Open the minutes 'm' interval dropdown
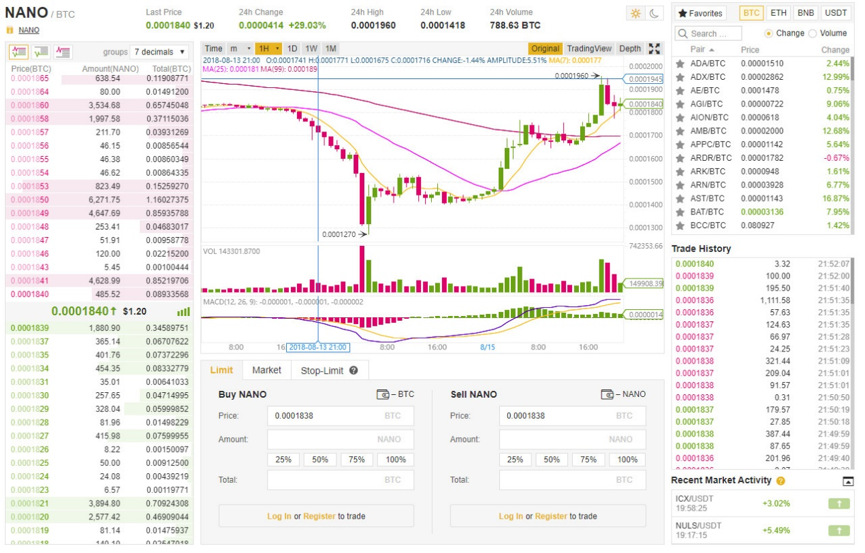The width and height of the screenshot is (865, 553). [x=241, y=49]
